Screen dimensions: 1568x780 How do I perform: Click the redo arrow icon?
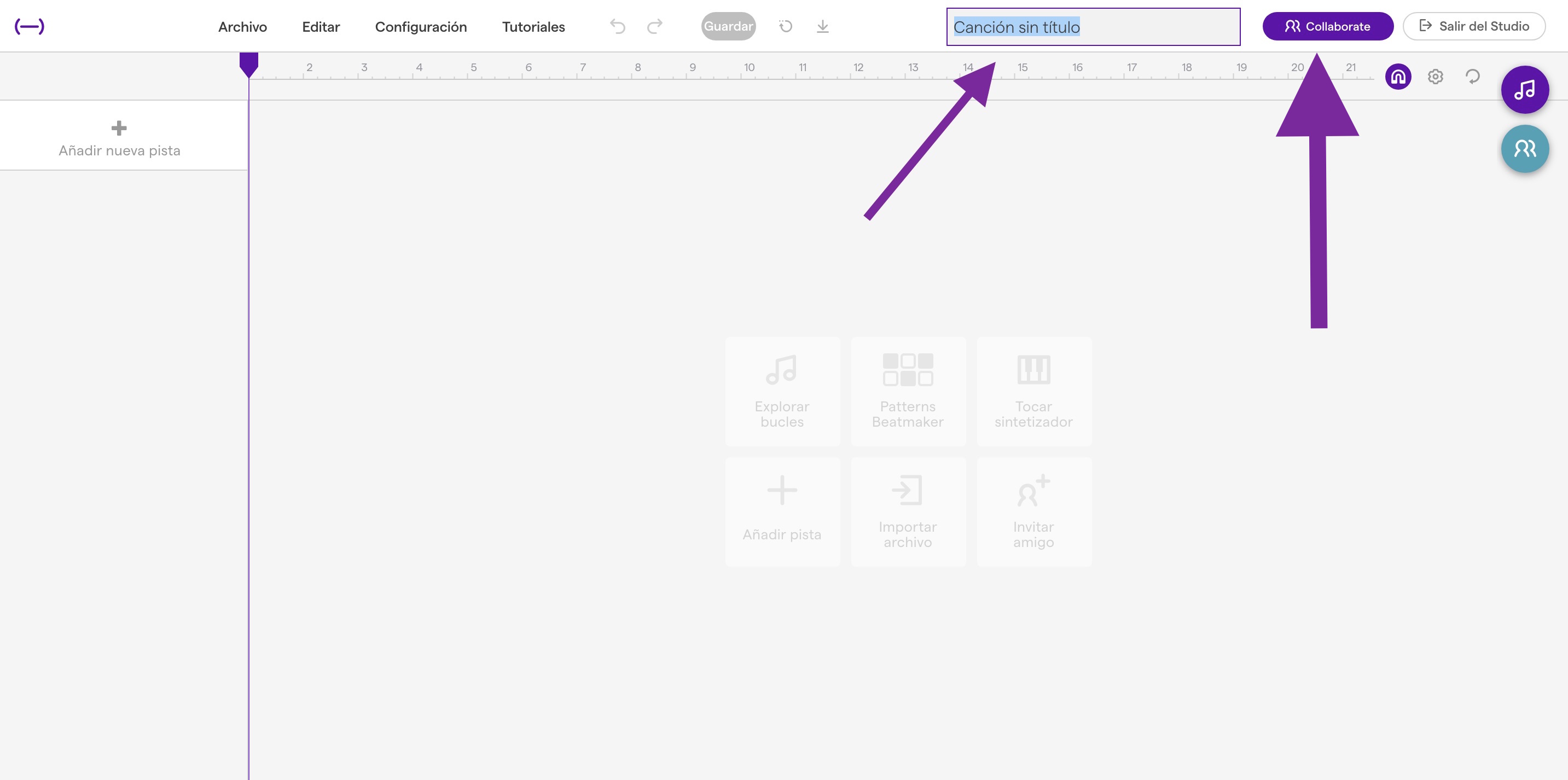coord(655,26)
